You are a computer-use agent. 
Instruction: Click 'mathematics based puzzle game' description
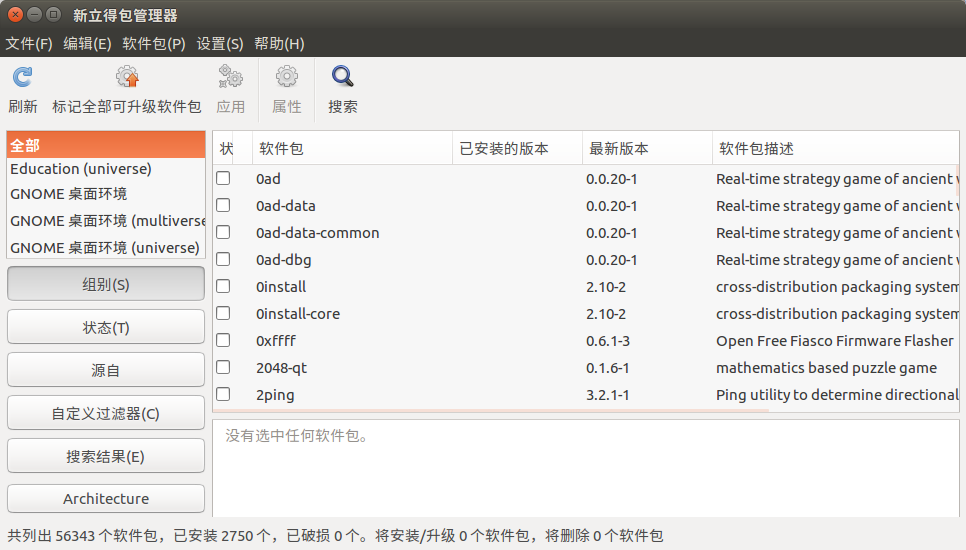[x=826, y=368]
